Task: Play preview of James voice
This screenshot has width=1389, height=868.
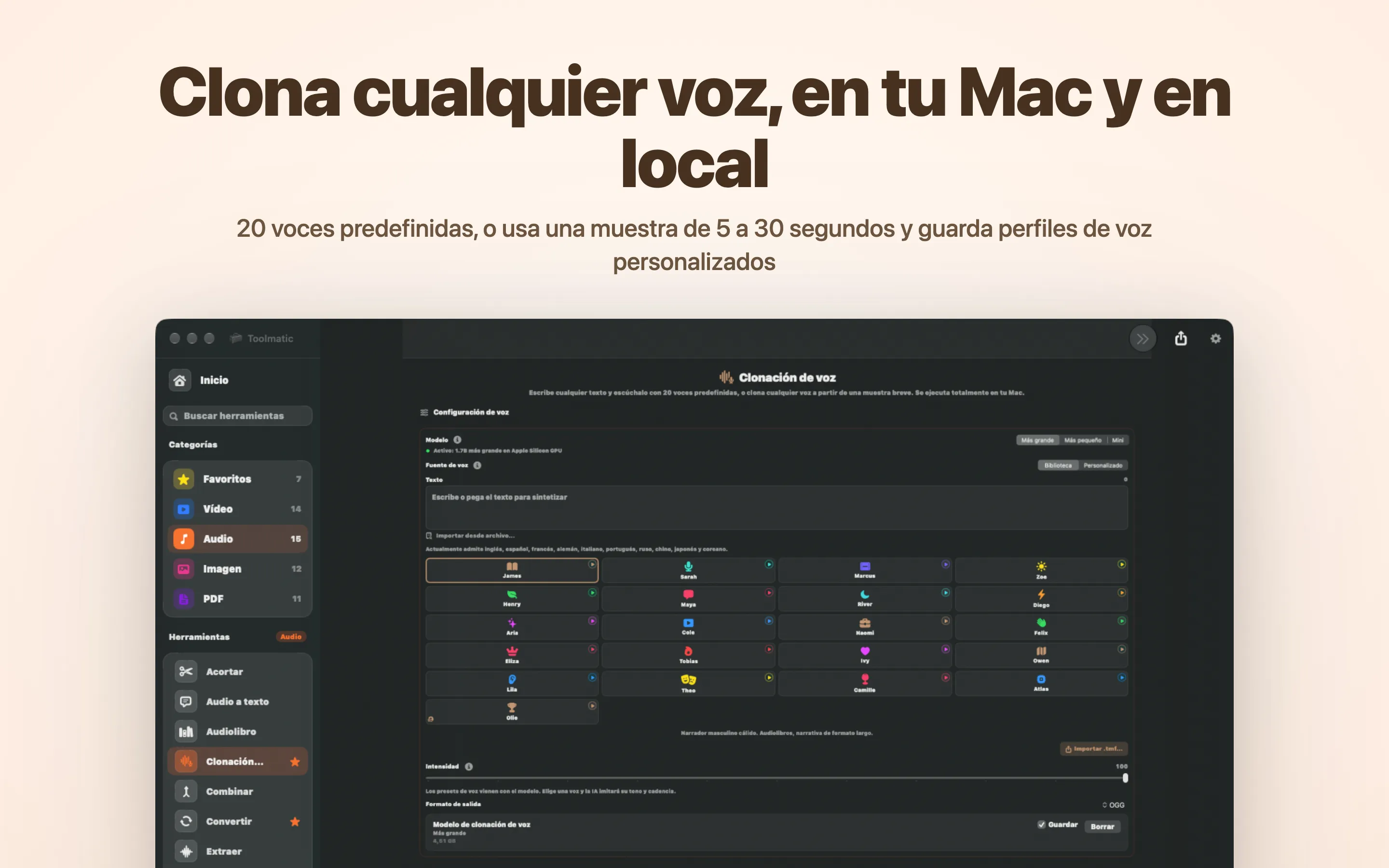Action: point(592,564)
